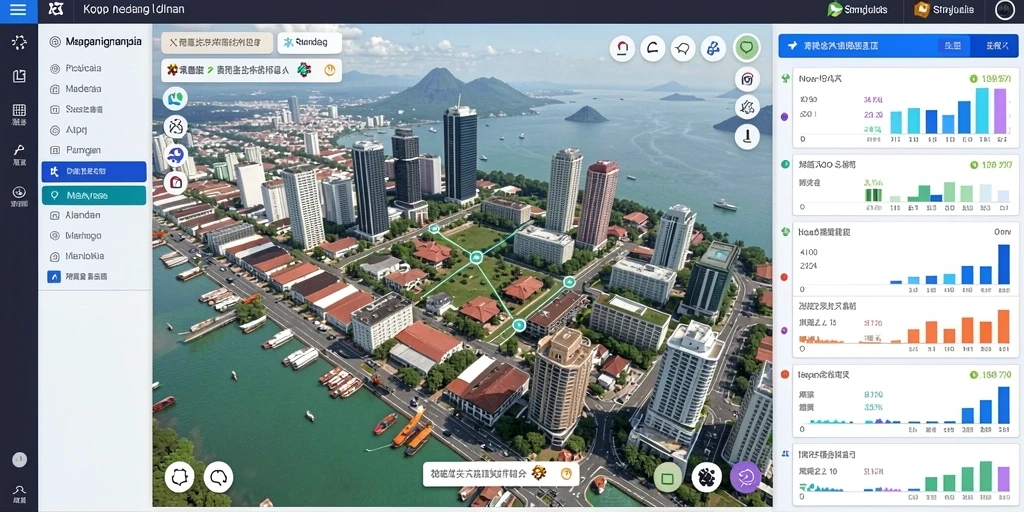This screenshot has width=1024, height=512.
Task: Click the grid icon in dark sidebar
Action: click(19, 110)
